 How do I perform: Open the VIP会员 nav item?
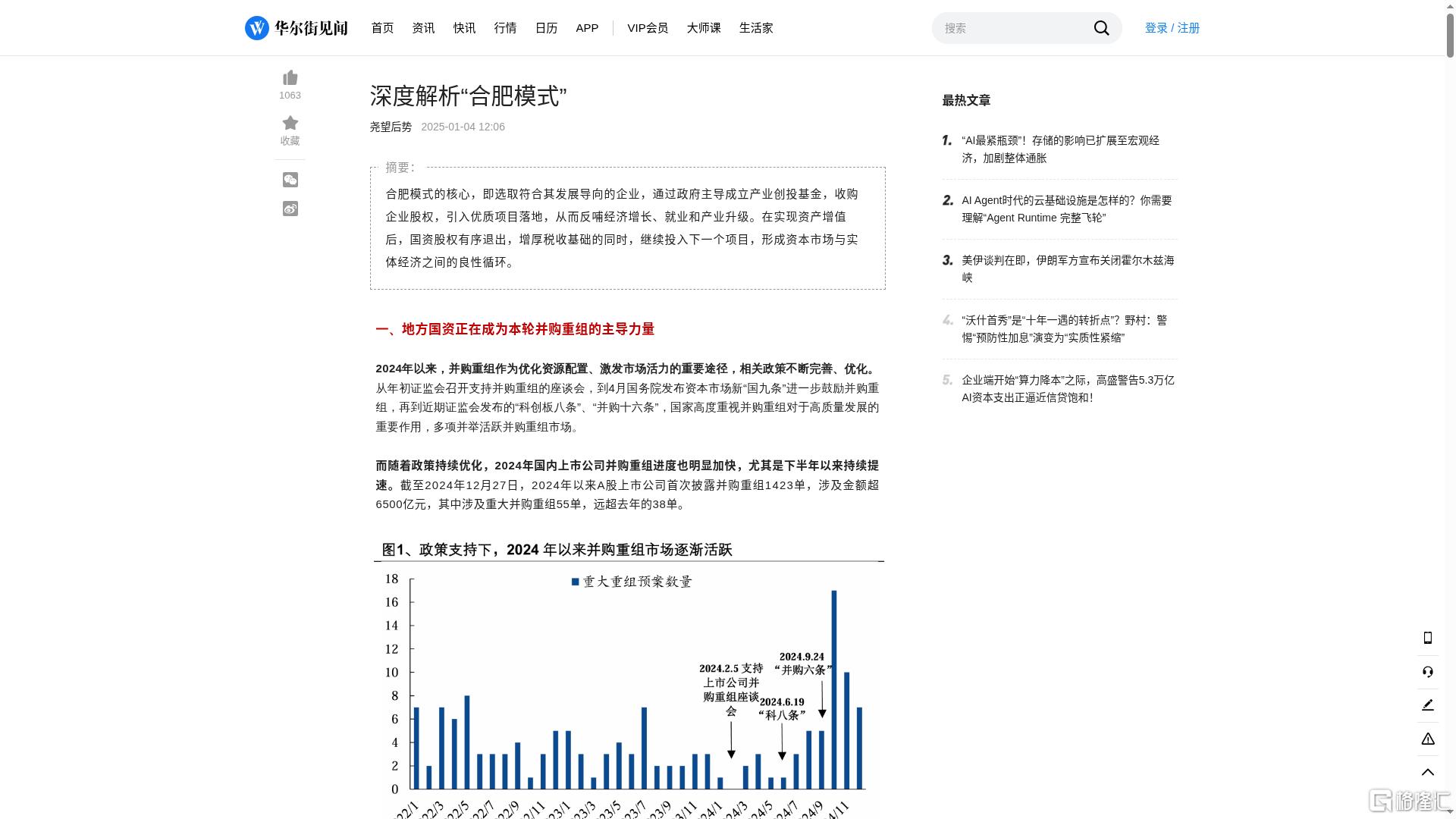tap(648, 28)
